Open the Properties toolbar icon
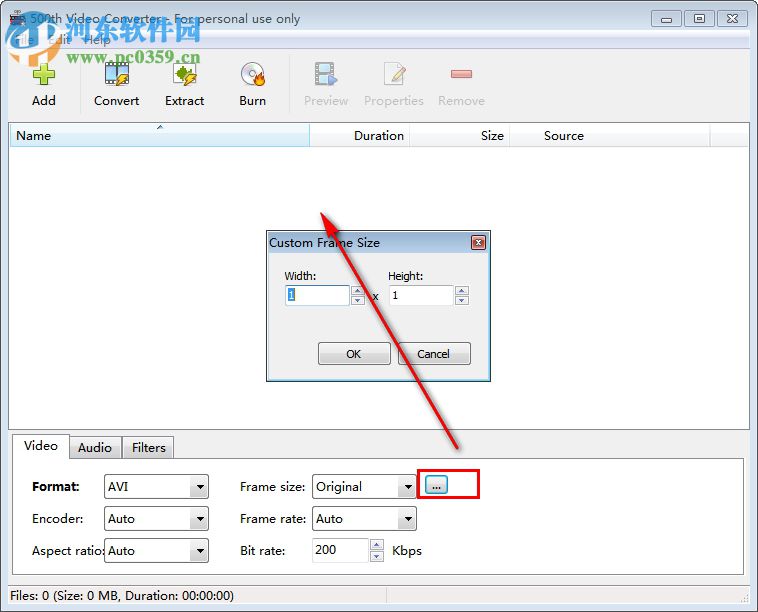 (394, 85)
